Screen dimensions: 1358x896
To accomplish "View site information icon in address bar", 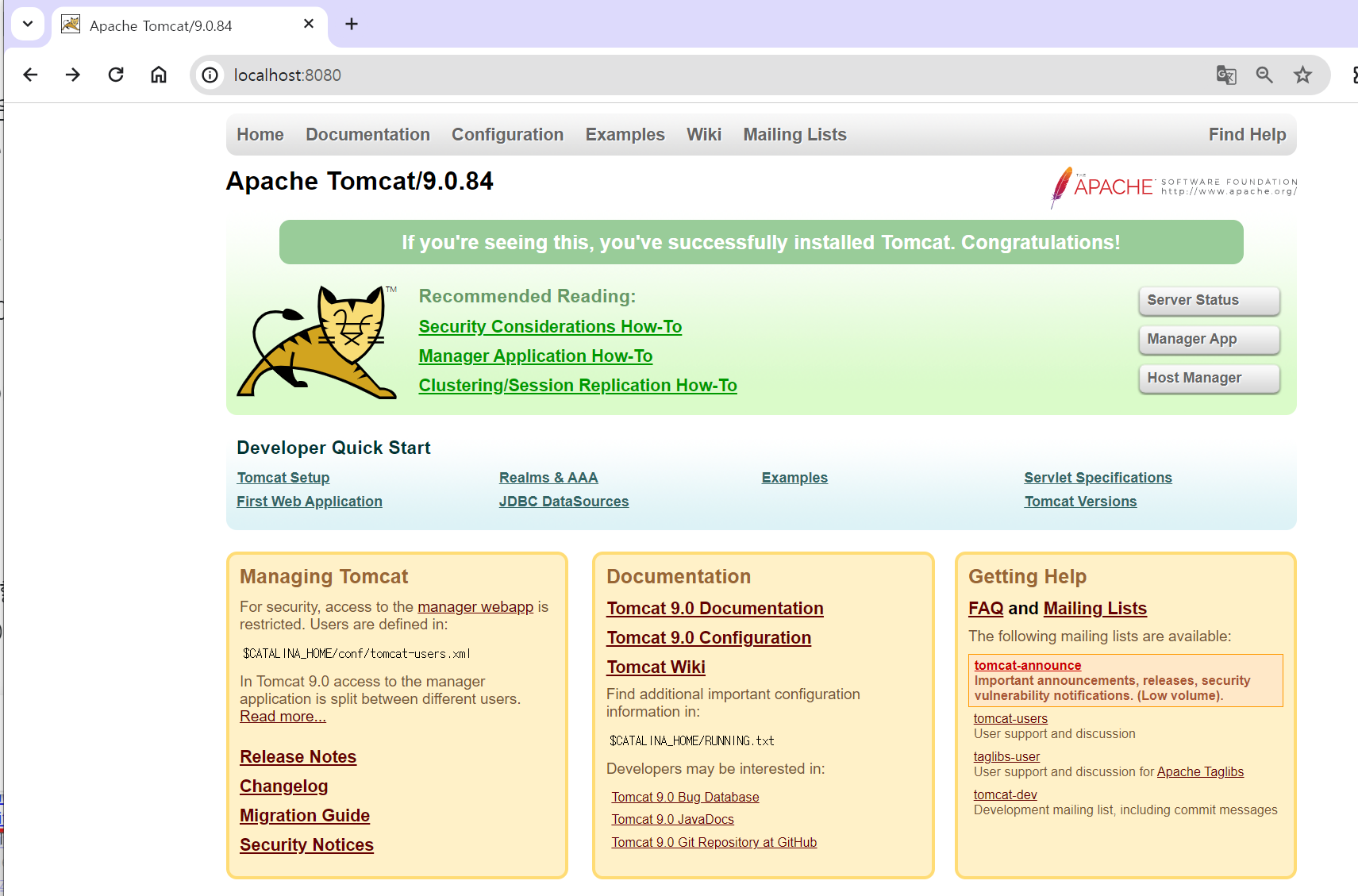I will pos(210,75).
